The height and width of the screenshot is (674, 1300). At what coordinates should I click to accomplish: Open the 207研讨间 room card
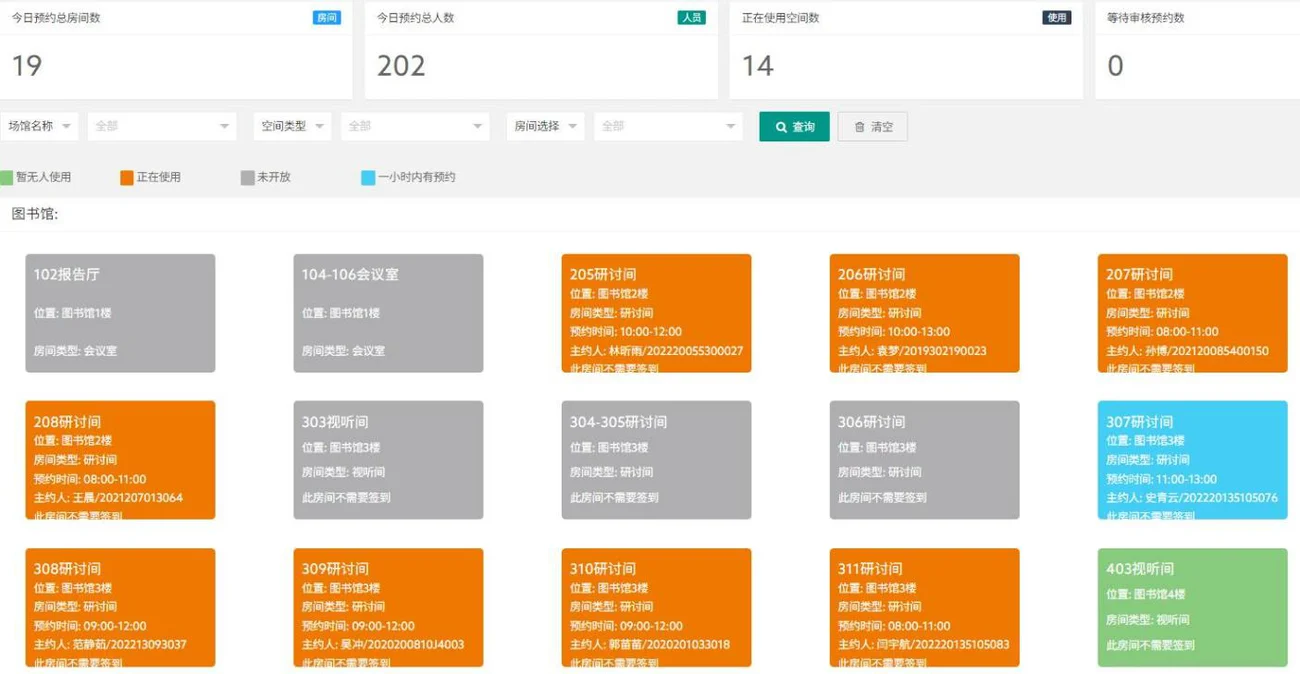click(x=1192, y=313)
